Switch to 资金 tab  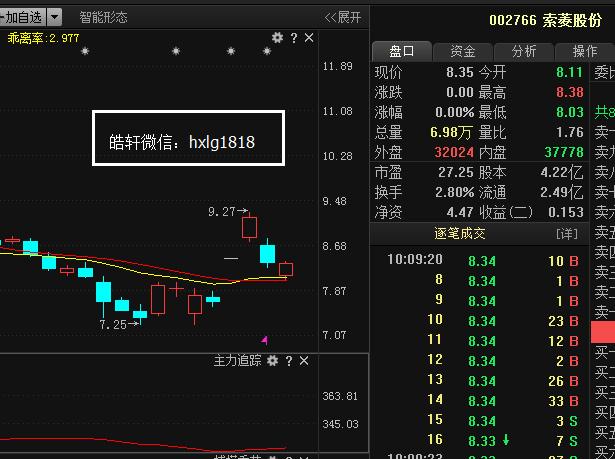tap(462, 51)
